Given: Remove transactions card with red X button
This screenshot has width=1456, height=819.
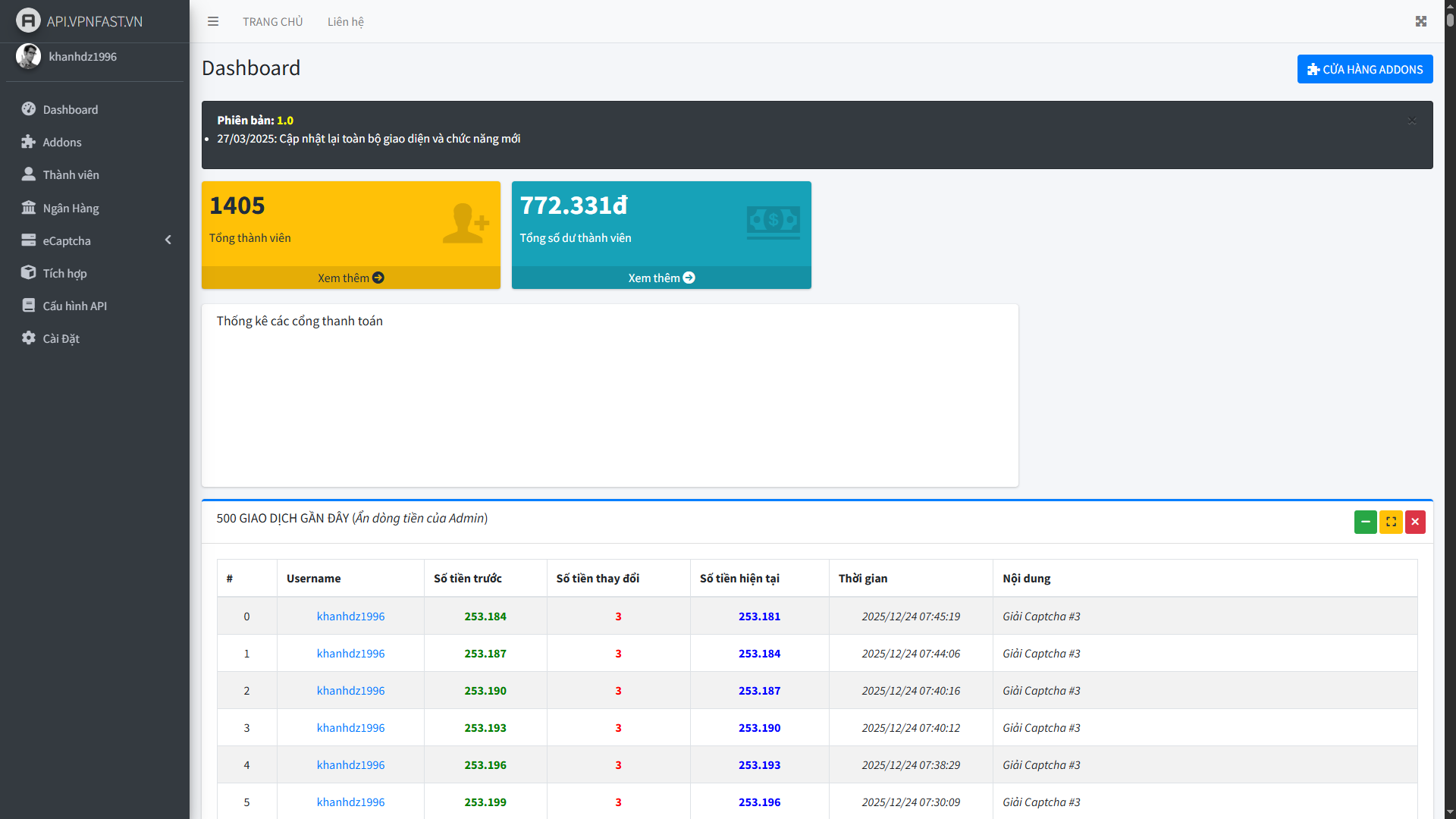Looking at the screenshot, I should 1415,522.
